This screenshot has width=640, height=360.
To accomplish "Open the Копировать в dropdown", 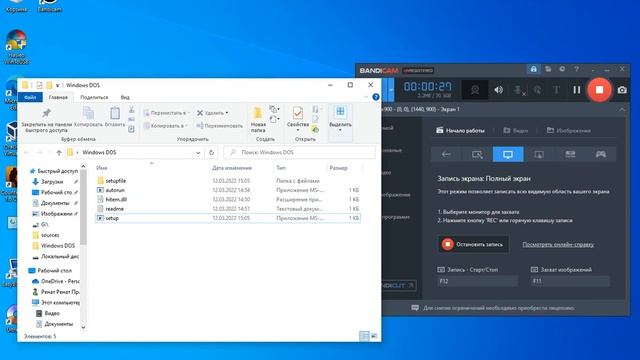I will [x=166, y=126].
